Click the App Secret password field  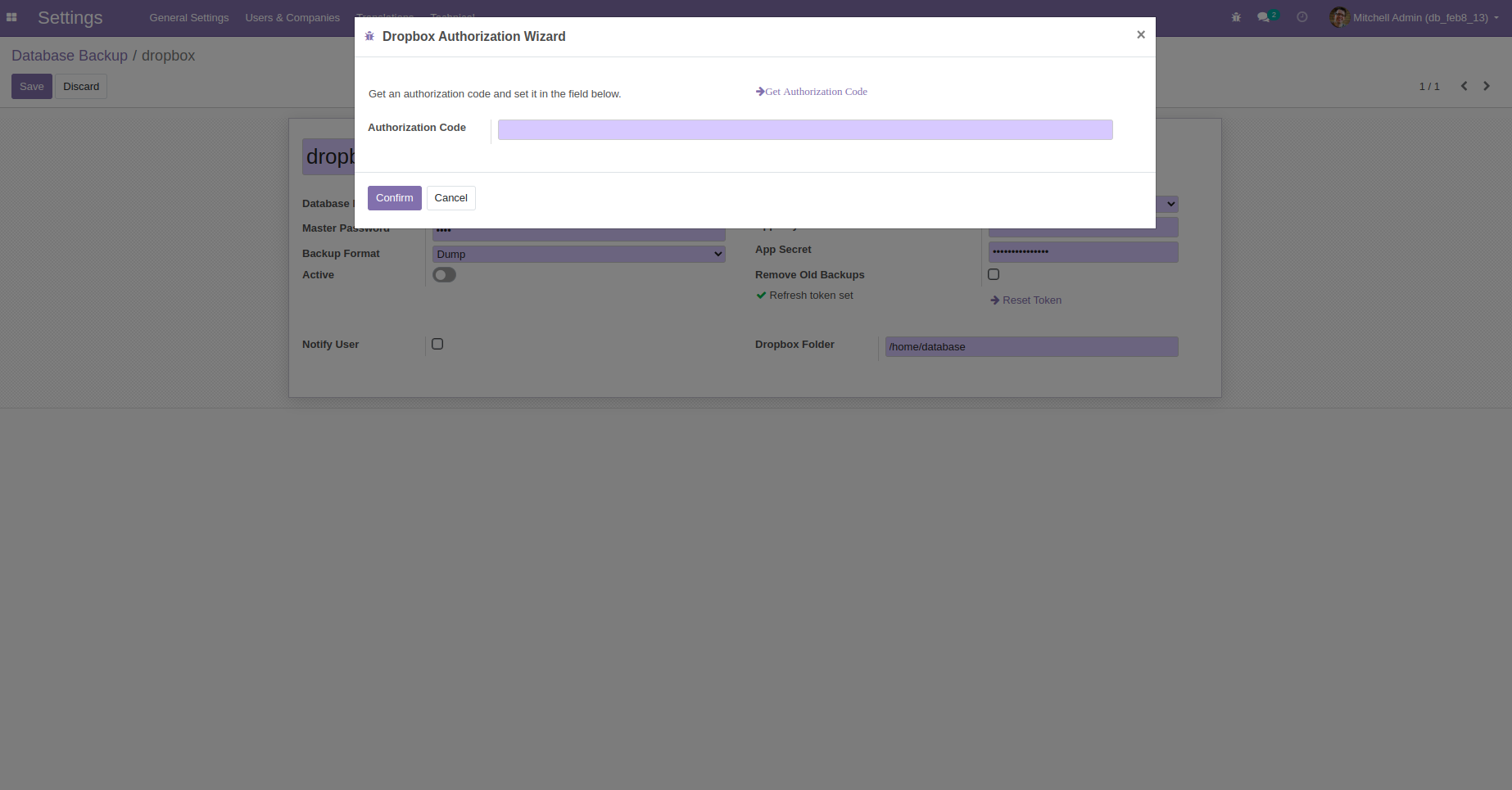1083,251
